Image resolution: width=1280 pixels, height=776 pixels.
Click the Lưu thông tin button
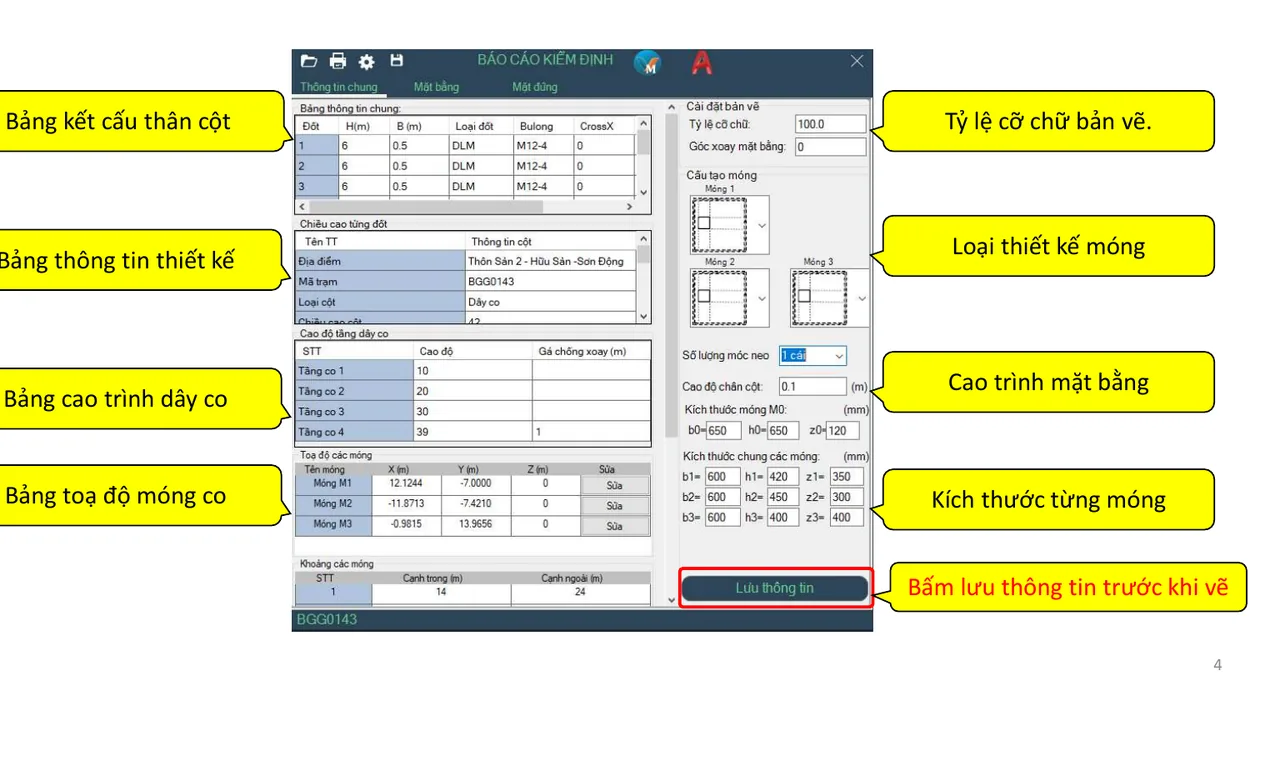click(x=775, y=588)
